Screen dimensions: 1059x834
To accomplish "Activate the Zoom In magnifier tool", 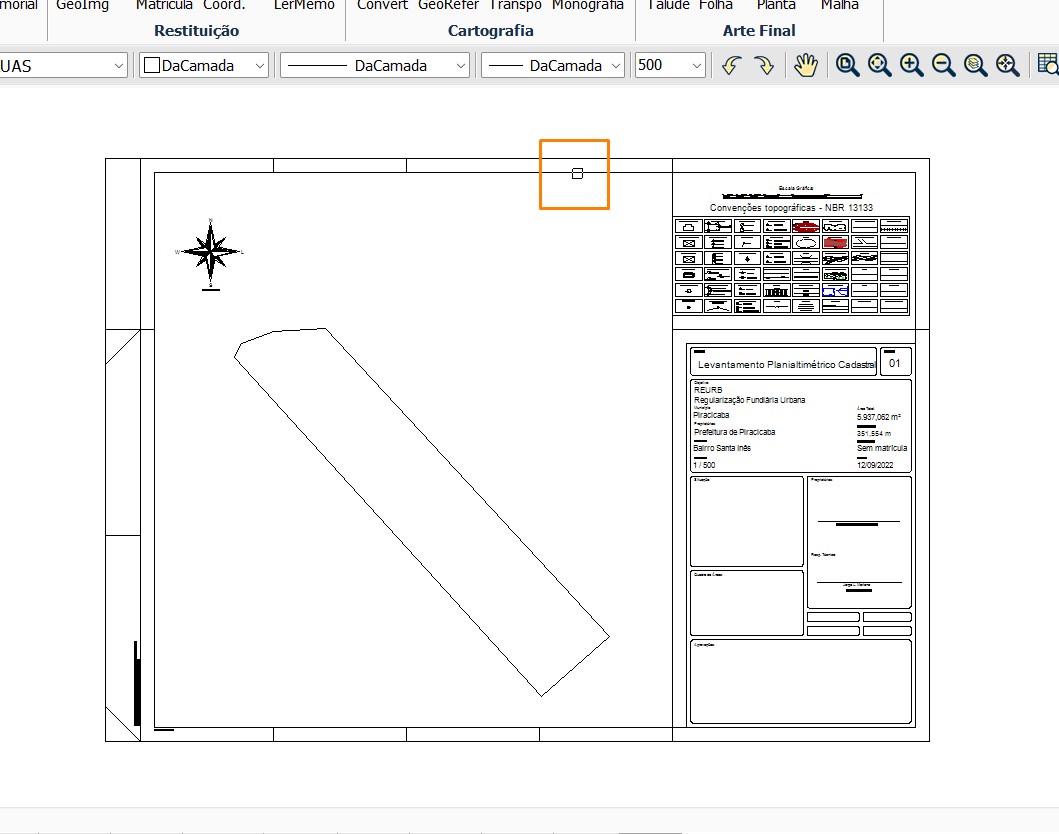I will tap(910, 65).
